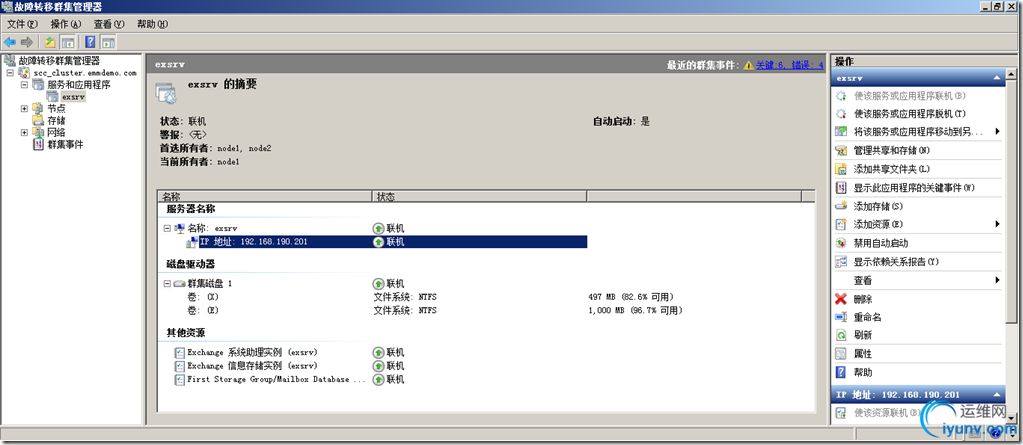Click the scc_cluster.emmdemo.com cluster icon
The height and width of the screenshot is (445, 1023).
pos(25,73)
